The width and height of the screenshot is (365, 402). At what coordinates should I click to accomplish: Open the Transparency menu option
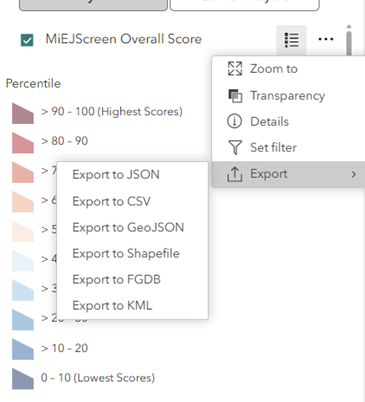click(x=288, y=96)
